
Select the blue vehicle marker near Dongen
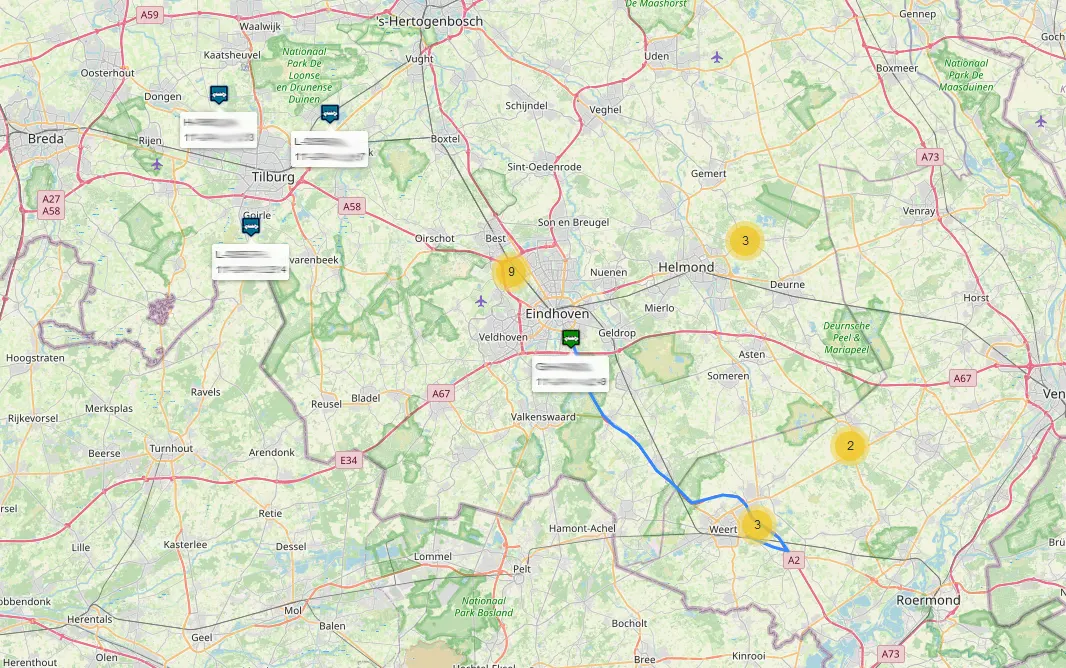219,94
